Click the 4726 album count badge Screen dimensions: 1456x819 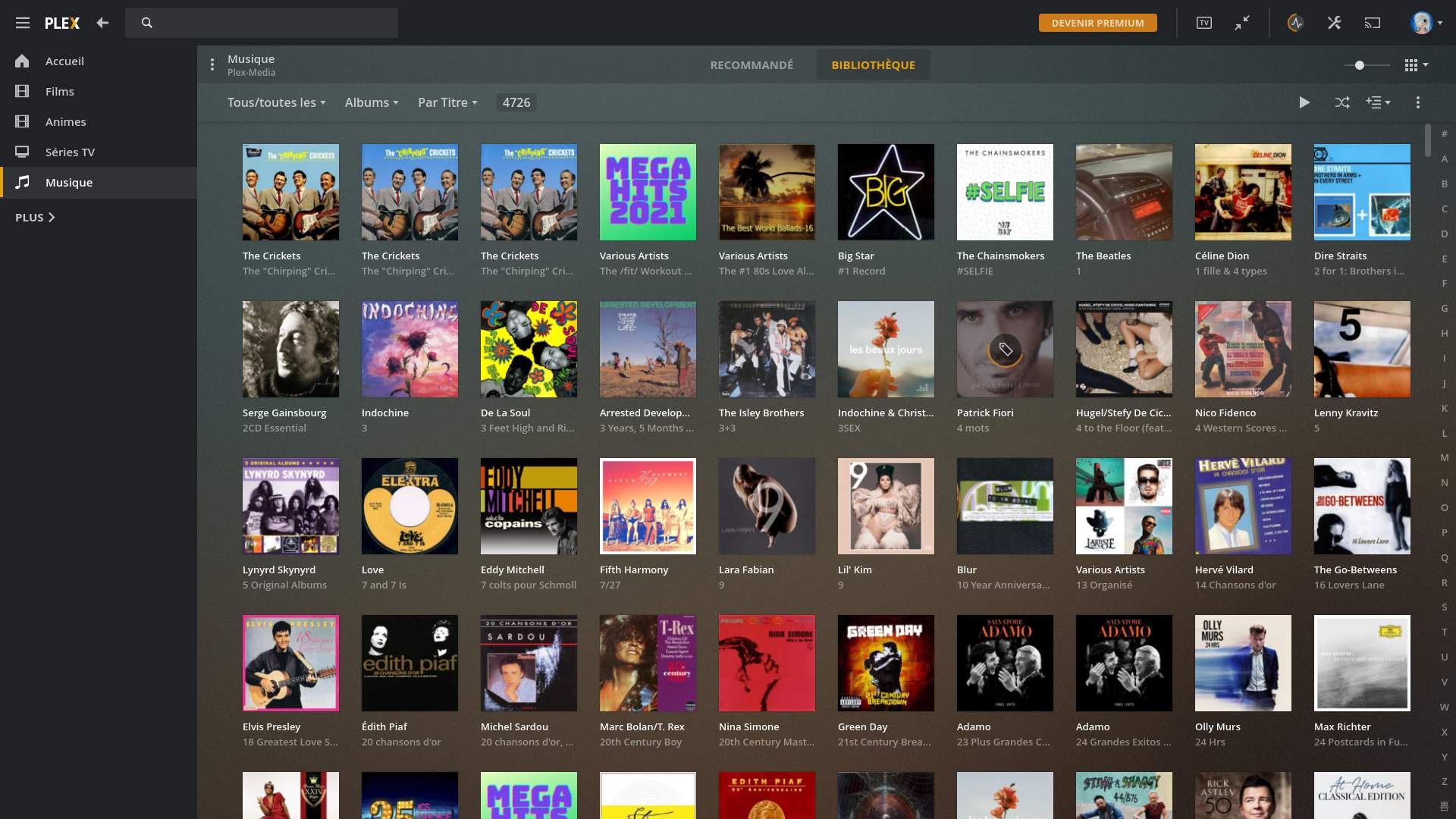[x=516, y=102]
